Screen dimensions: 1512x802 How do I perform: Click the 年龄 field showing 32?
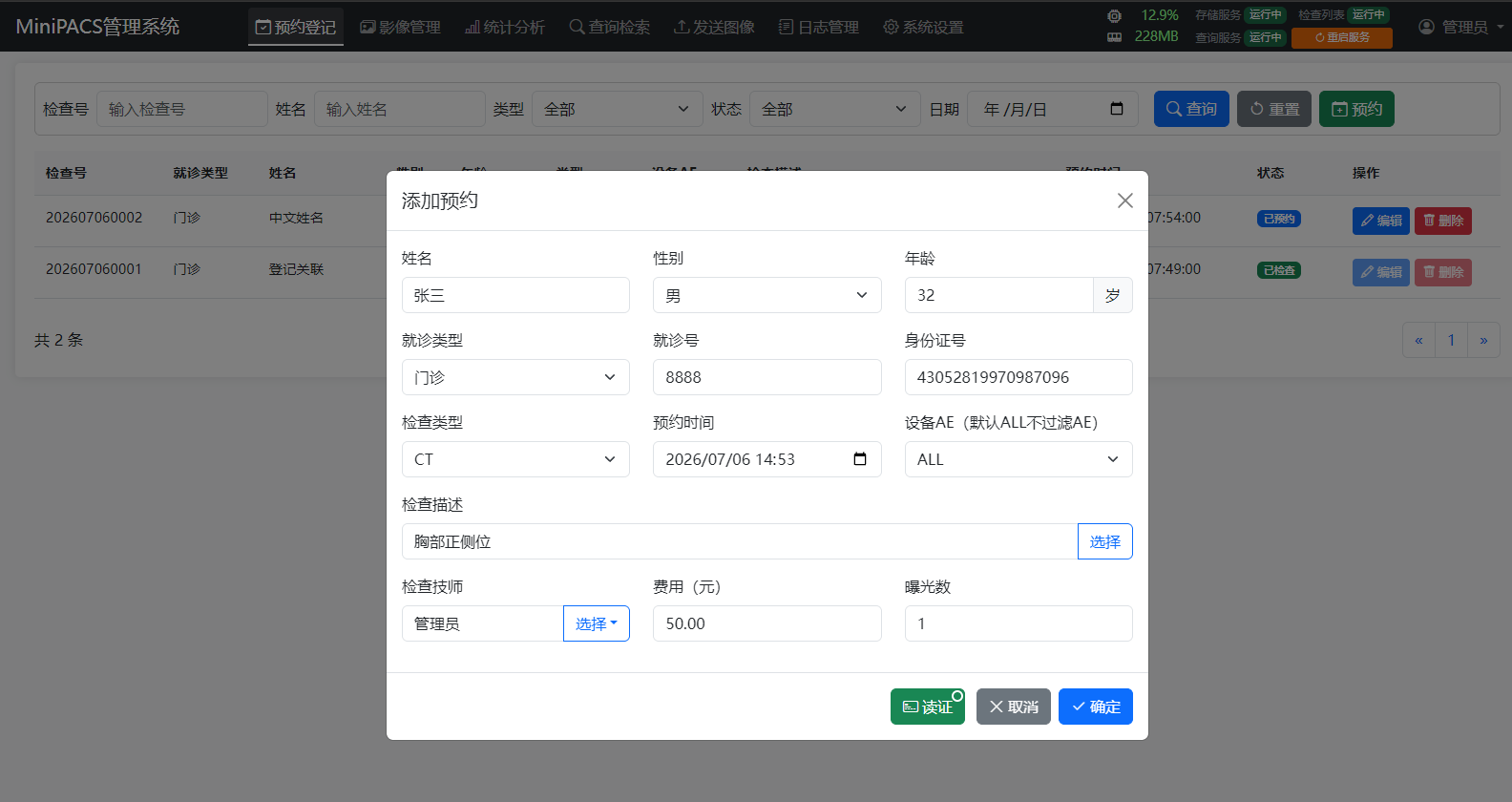tap(998, 295)
